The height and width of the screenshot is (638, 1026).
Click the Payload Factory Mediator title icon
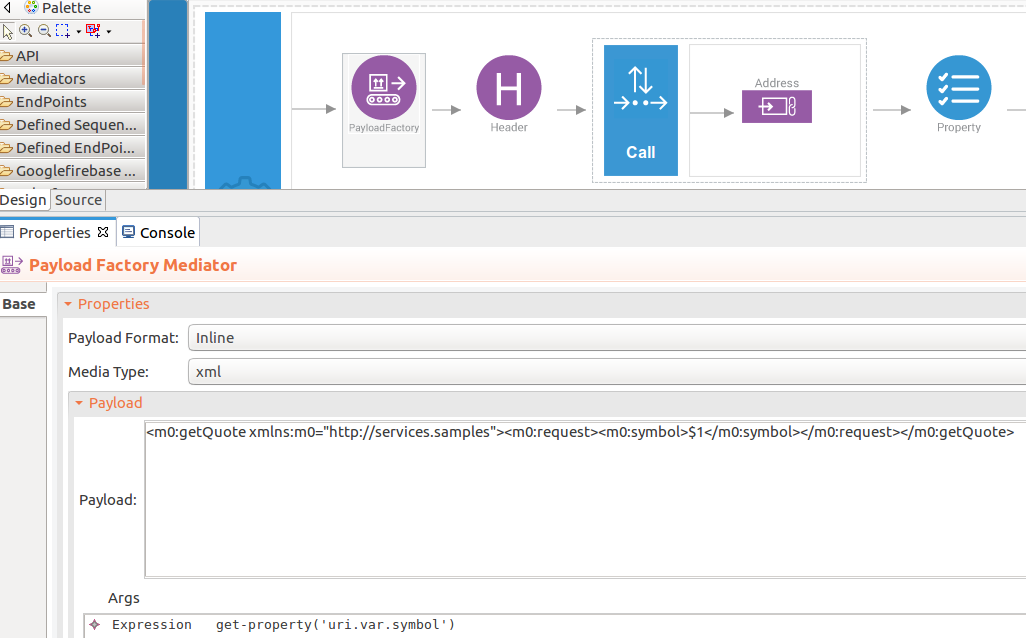click(x=12, y=264)
